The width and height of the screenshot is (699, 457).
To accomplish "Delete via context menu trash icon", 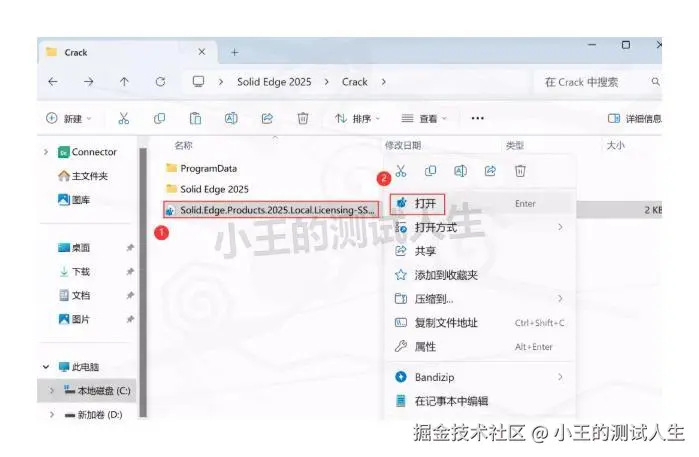I will (520, 171).
